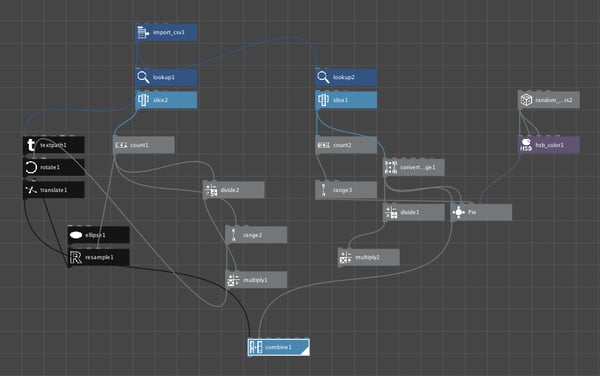
Task: Click the divide2 math icon
Action: coord(211,190)
